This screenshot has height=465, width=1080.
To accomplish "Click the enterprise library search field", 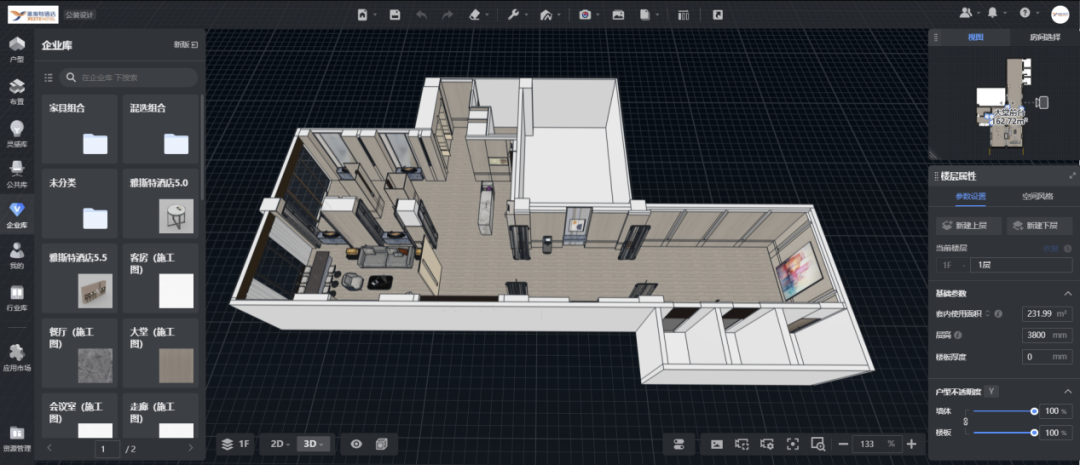I will pos(130,77).
